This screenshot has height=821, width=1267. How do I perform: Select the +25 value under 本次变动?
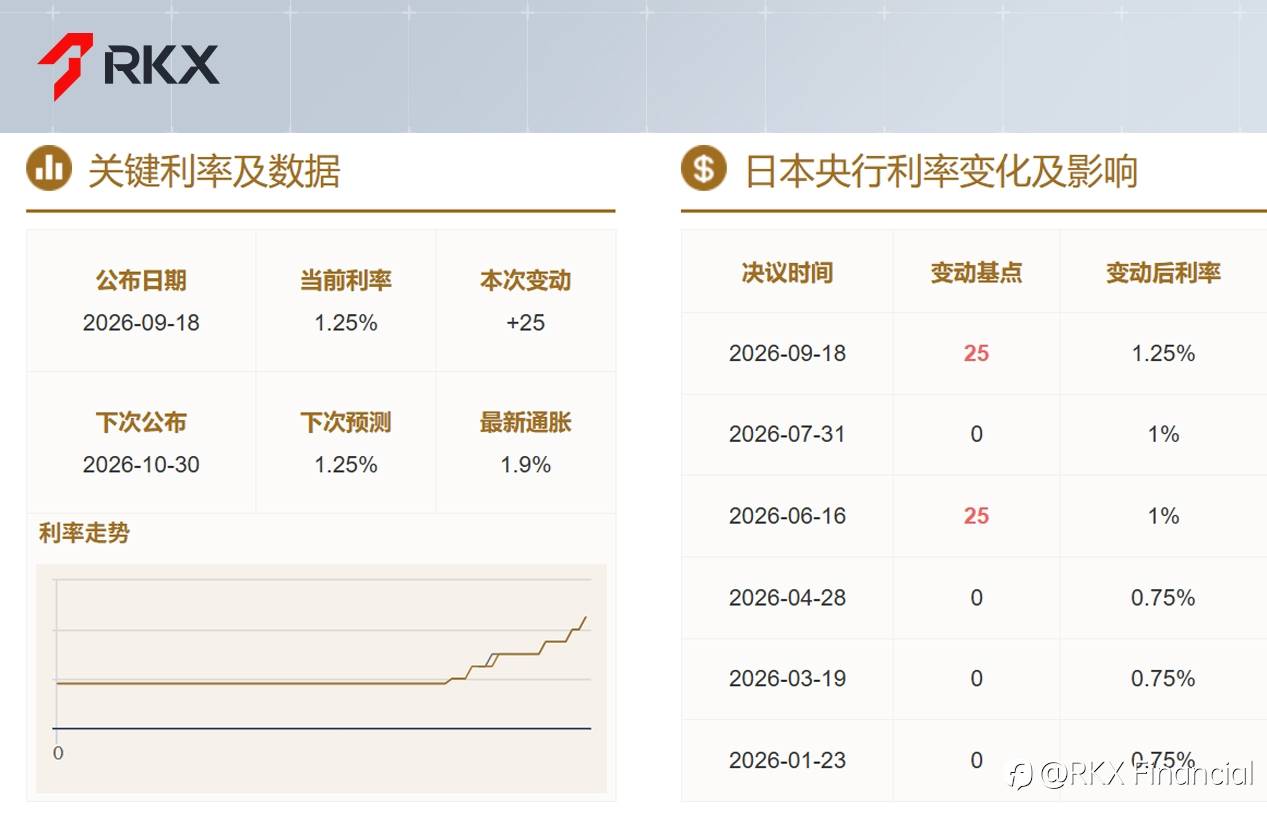tap(526, 323)
